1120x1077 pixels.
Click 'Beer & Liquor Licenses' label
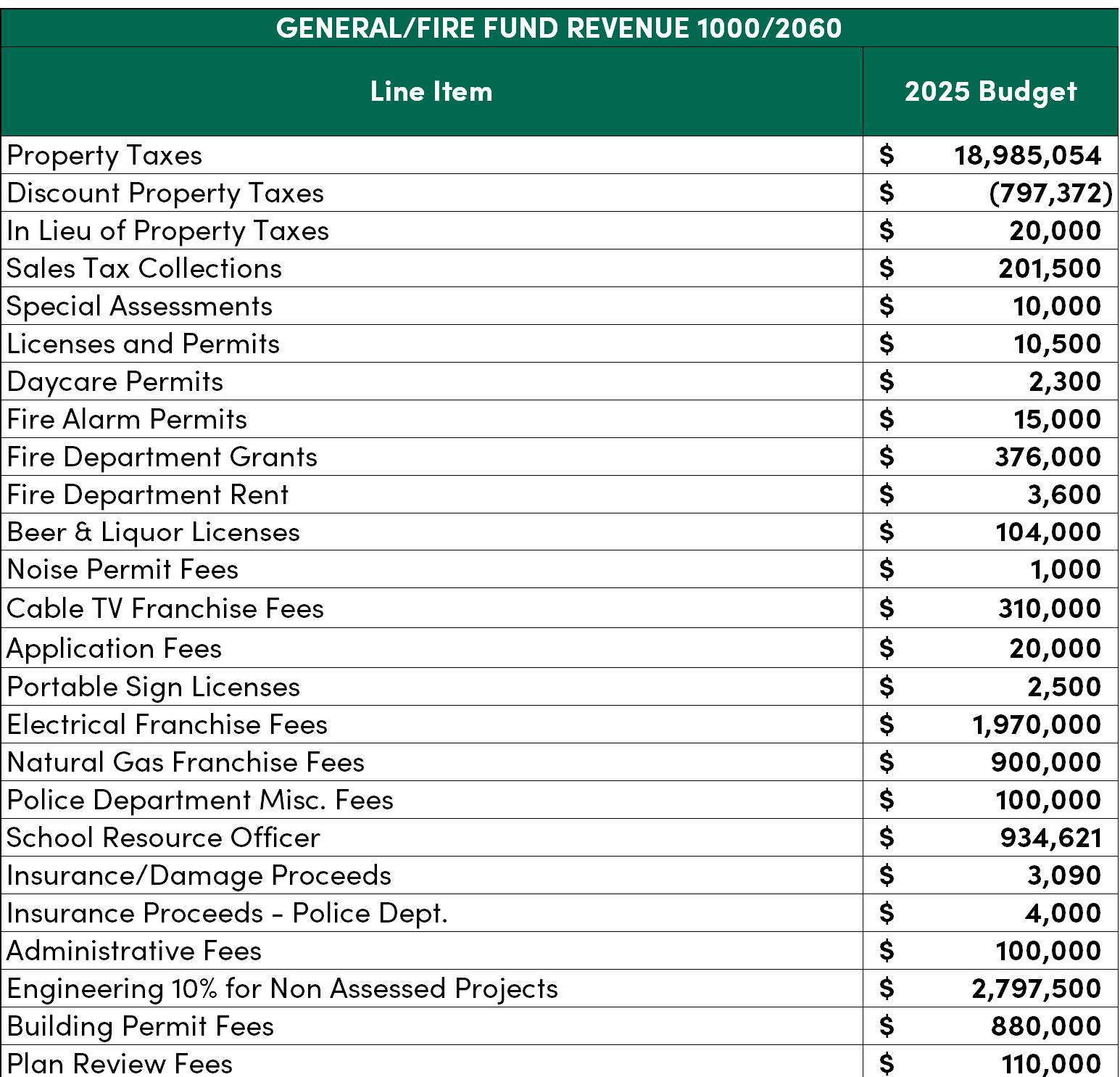153,532
